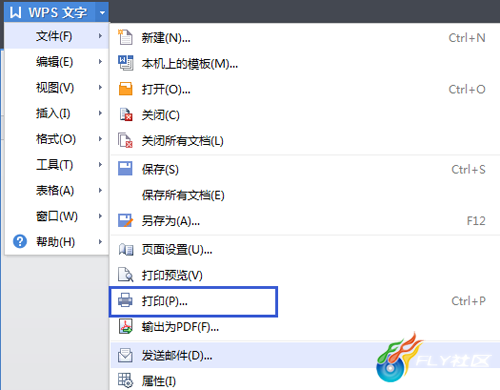Image resolution: width=500 pixels, height=390 pixels.
Task: Choose 新建(N)... from File menu
Action: 305,37
